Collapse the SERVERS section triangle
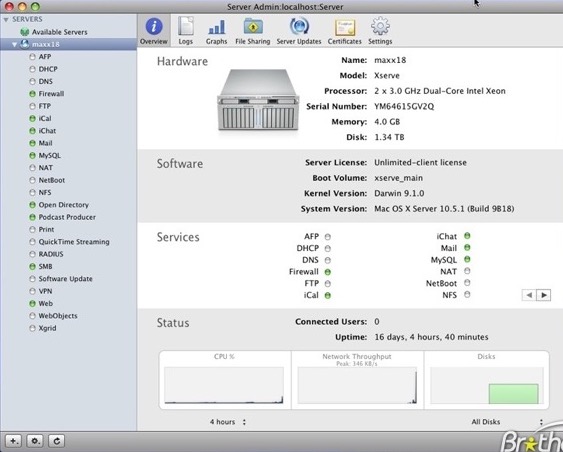 6,19
